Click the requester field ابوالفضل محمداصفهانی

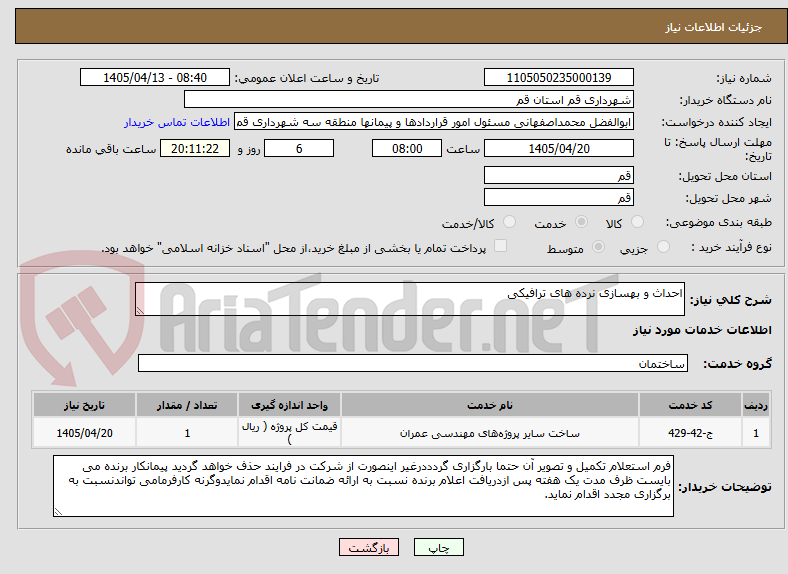(x=434, y=122)
